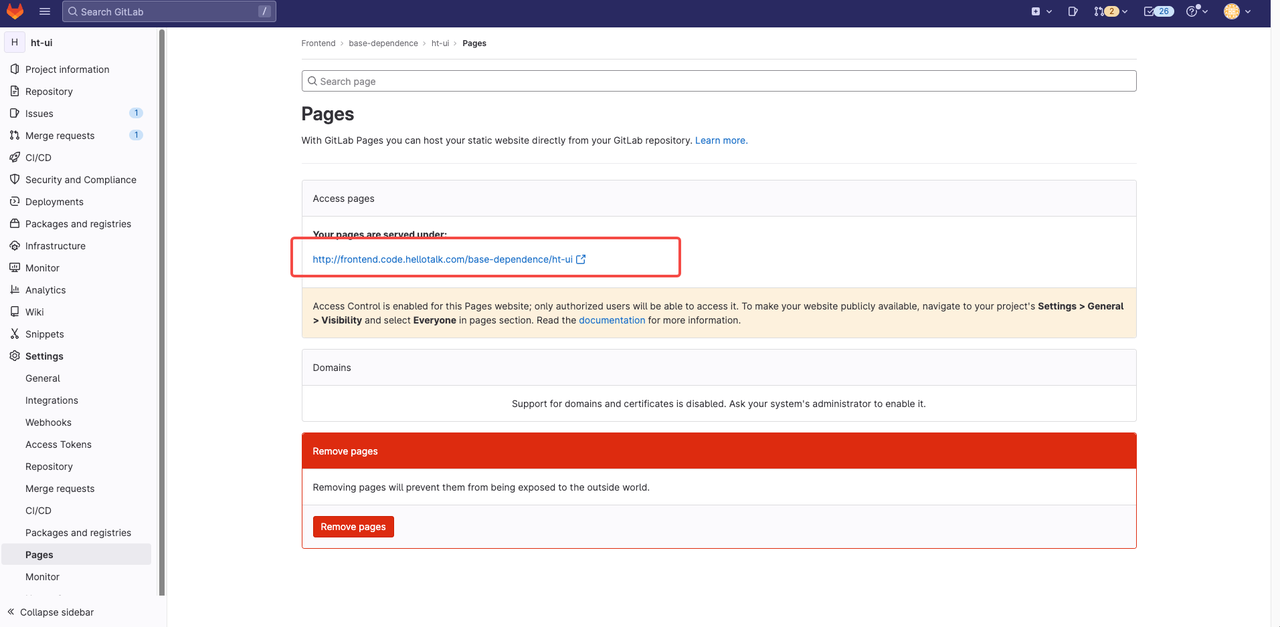Open the hamburger navigation menu
The height and width of the screenshot is (627, 1280).
point(45,12)
